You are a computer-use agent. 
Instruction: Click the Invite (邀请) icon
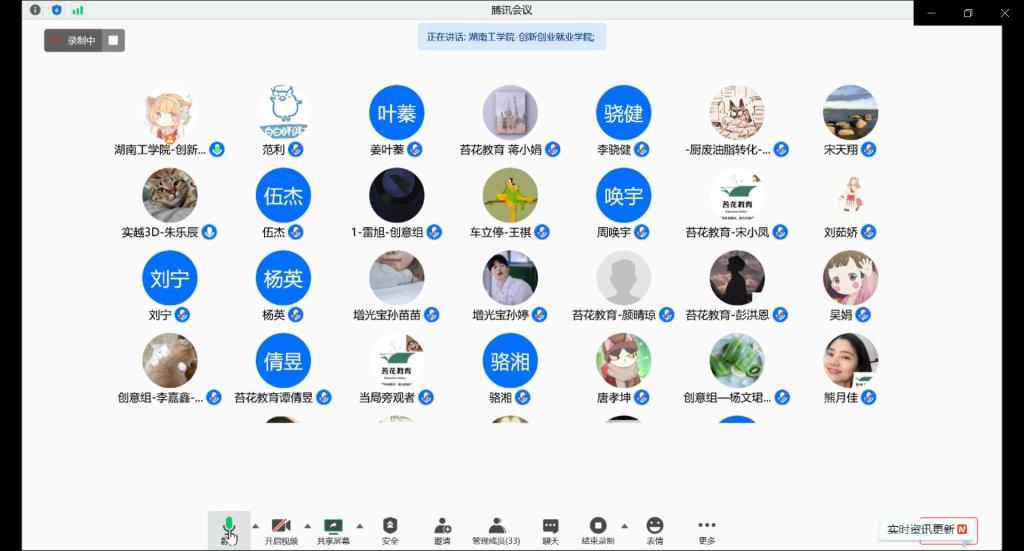(442, 529)
